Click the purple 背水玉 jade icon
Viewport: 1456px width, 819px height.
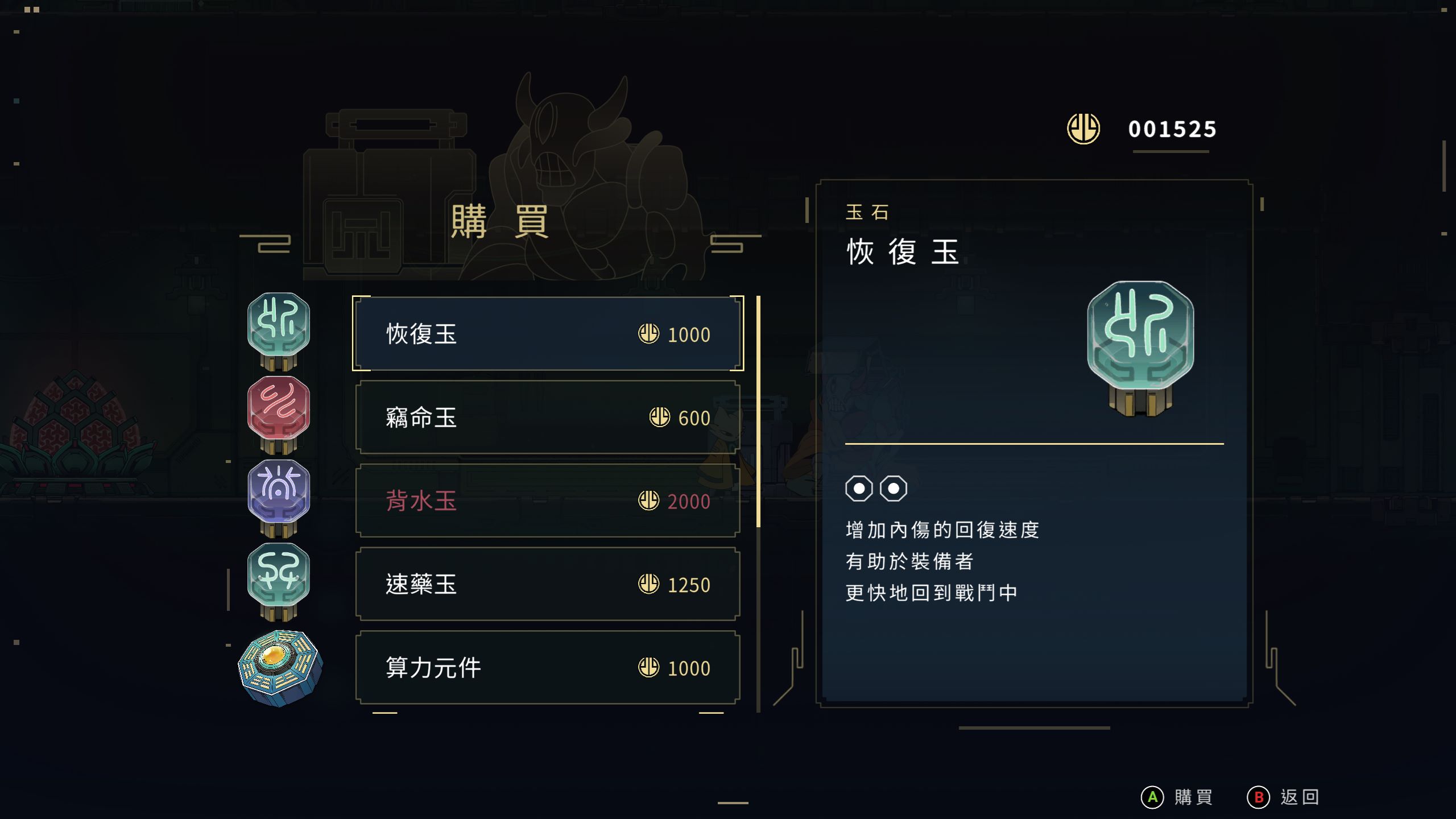[279, 496]
